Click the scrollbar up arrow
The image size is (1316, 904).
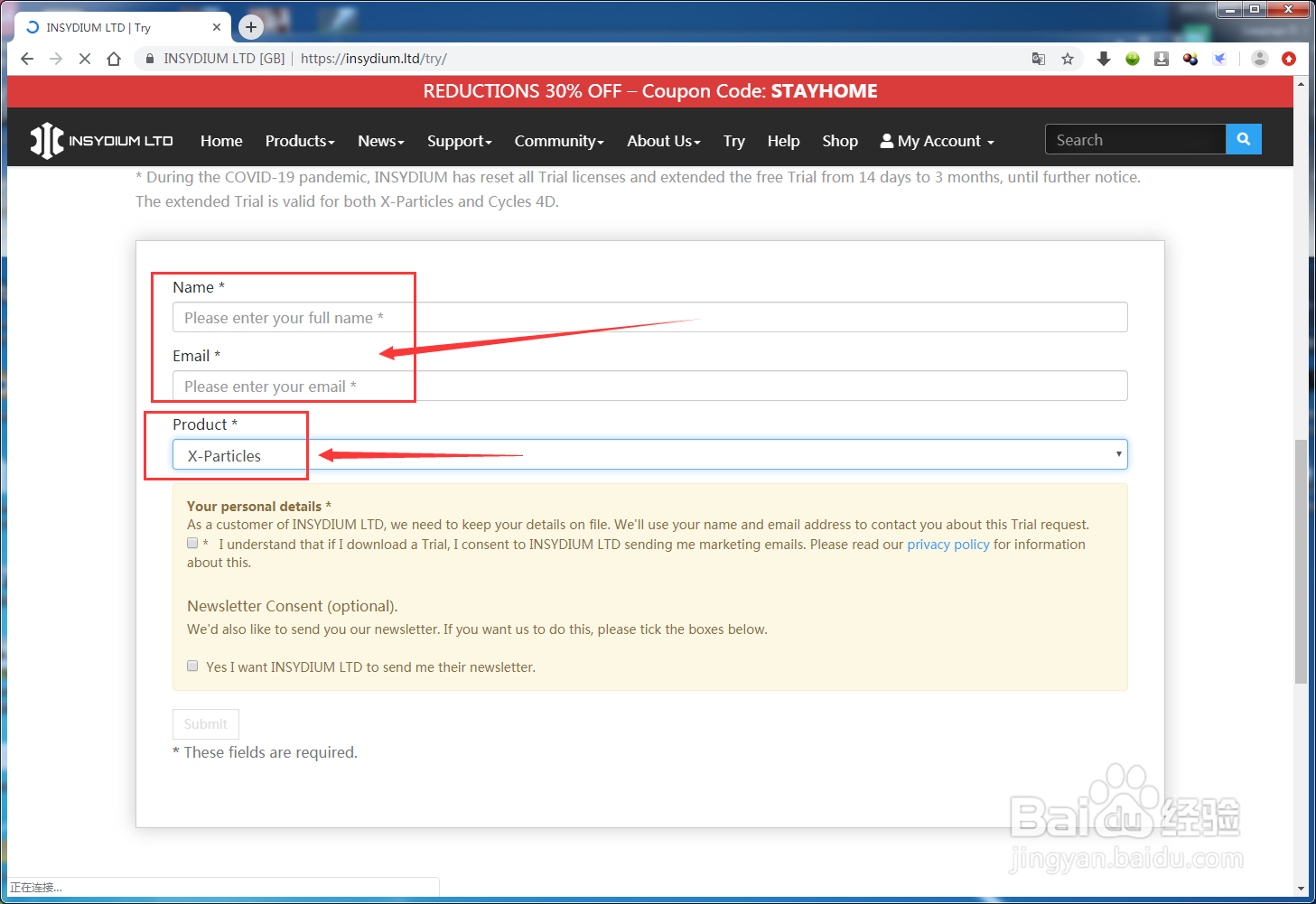(1301, 84)
